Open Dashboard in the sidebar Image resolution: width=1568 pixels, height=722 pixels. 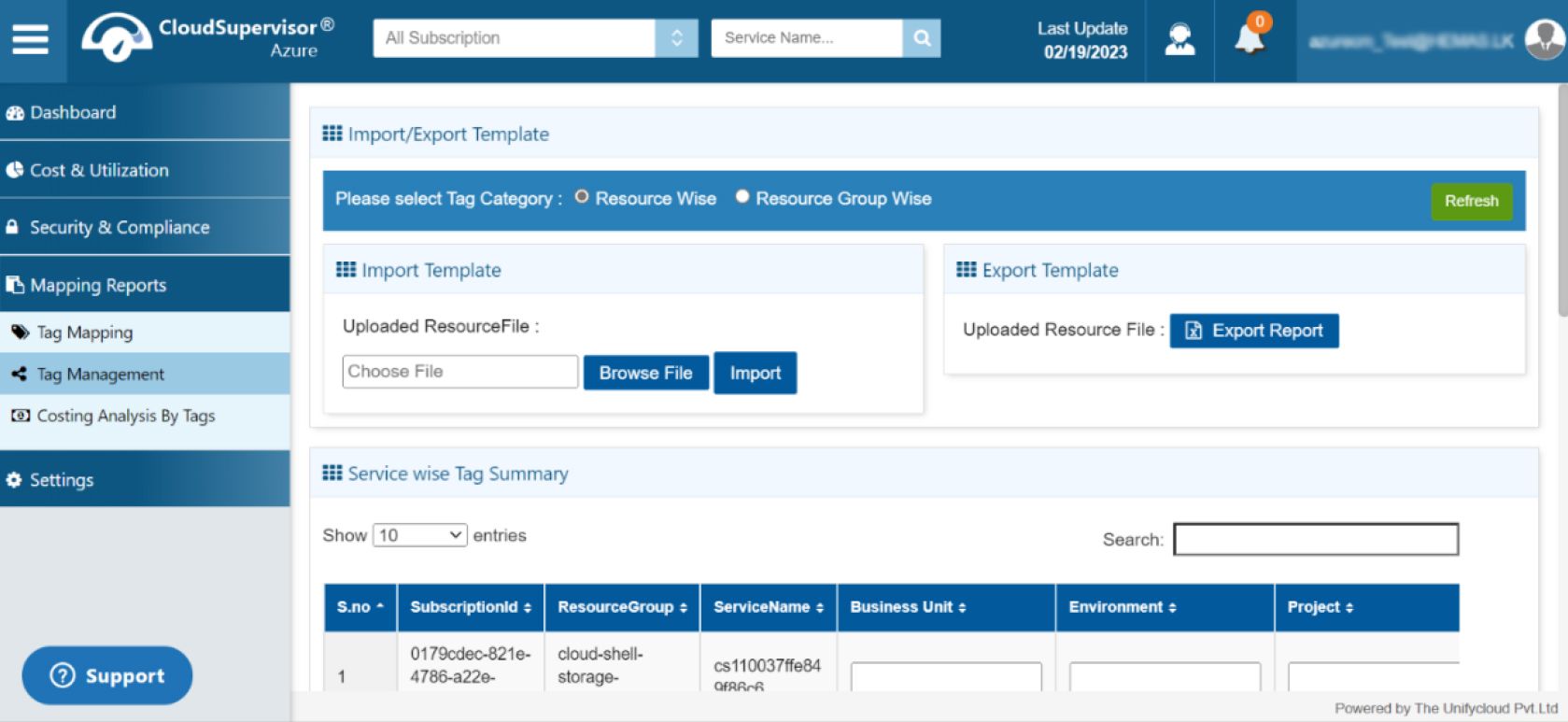coord(145,112)
